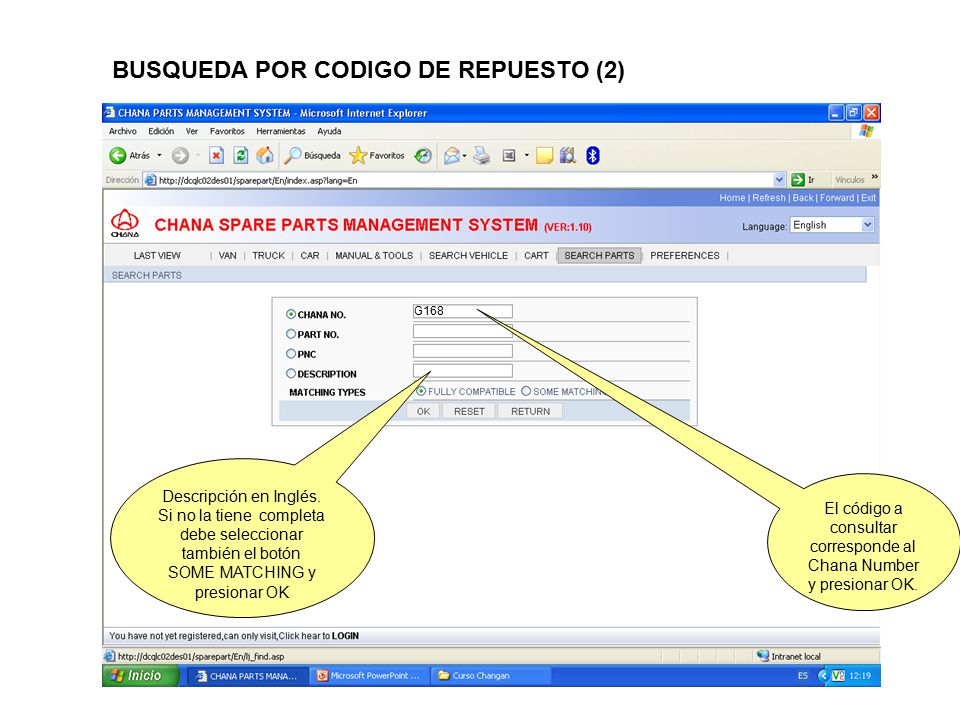
Task: Open the Ayuda menu
Action: pyautogui.click(x=329, y=131)
